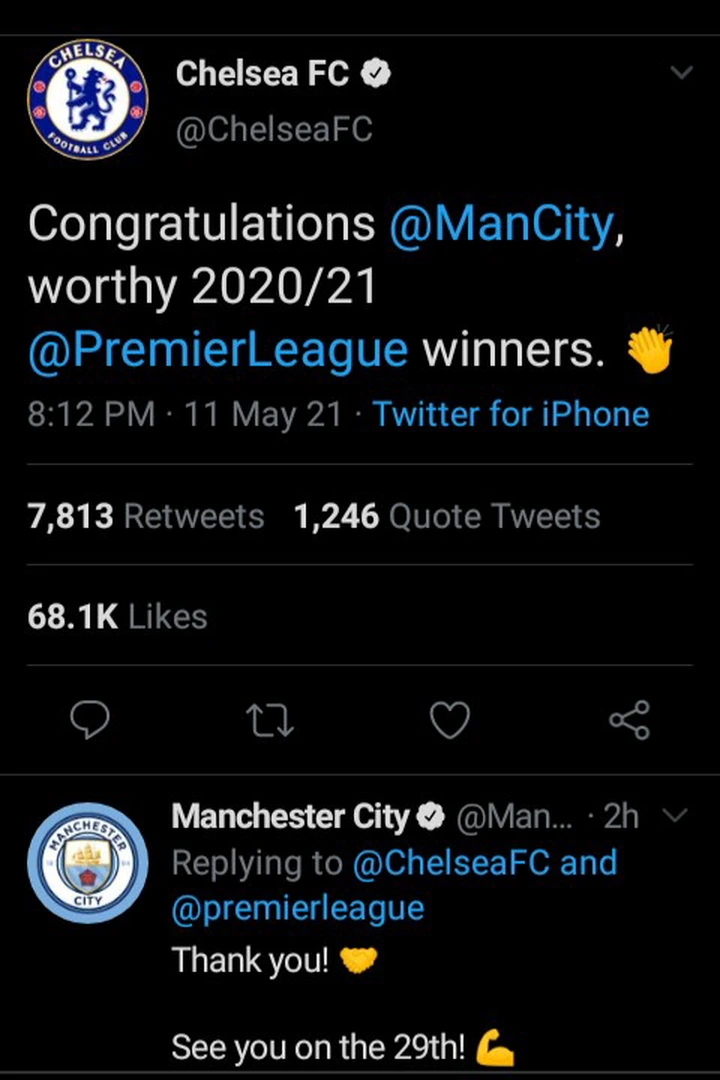Tap the reply speech bubble icon
Image resolution: width=720 pixels, height=1080 pixels.
(x=90, y=720)
